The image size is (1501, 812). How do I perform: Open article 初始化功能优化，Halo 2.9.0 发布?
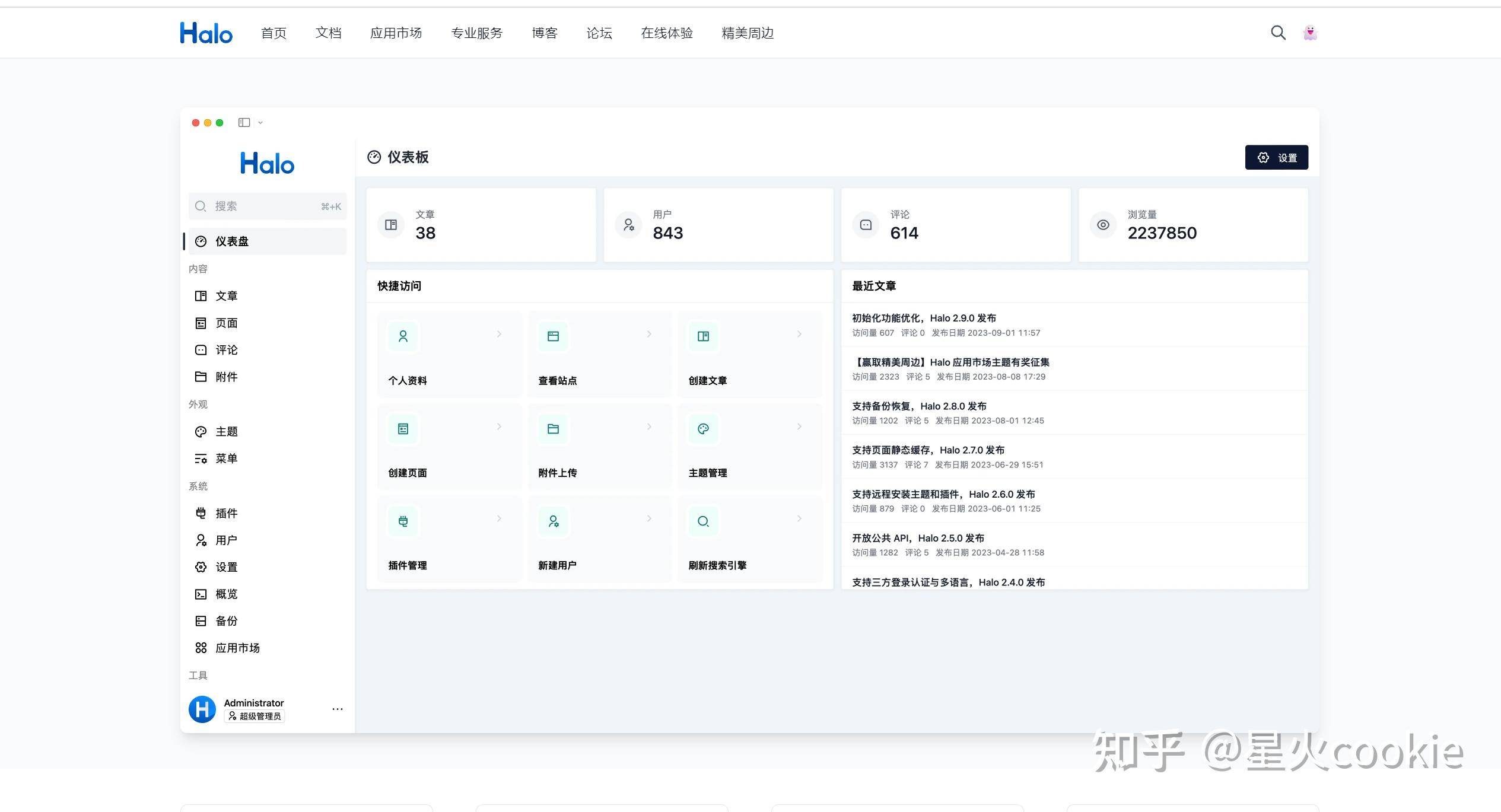coord(924,319)
